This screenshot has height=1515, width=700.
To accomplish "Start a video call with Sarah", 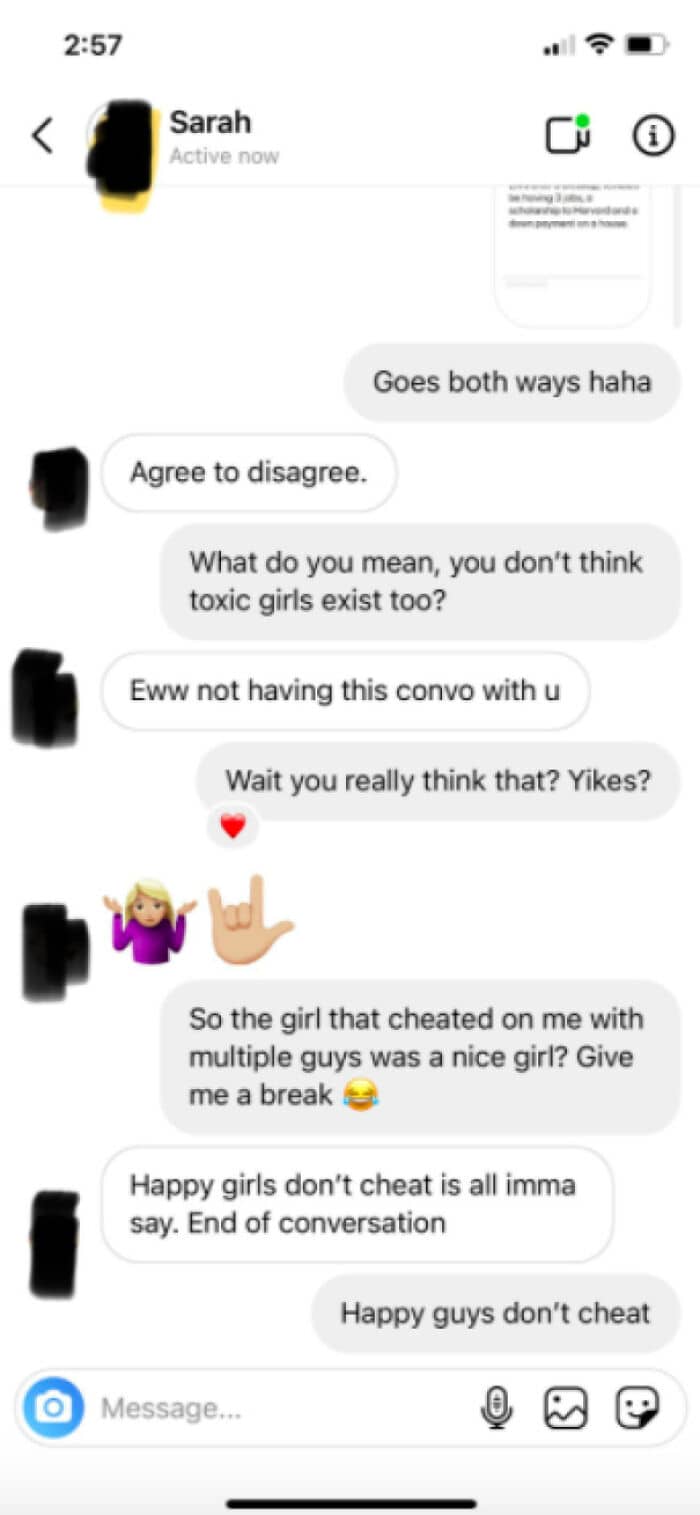I will (567, 135).
